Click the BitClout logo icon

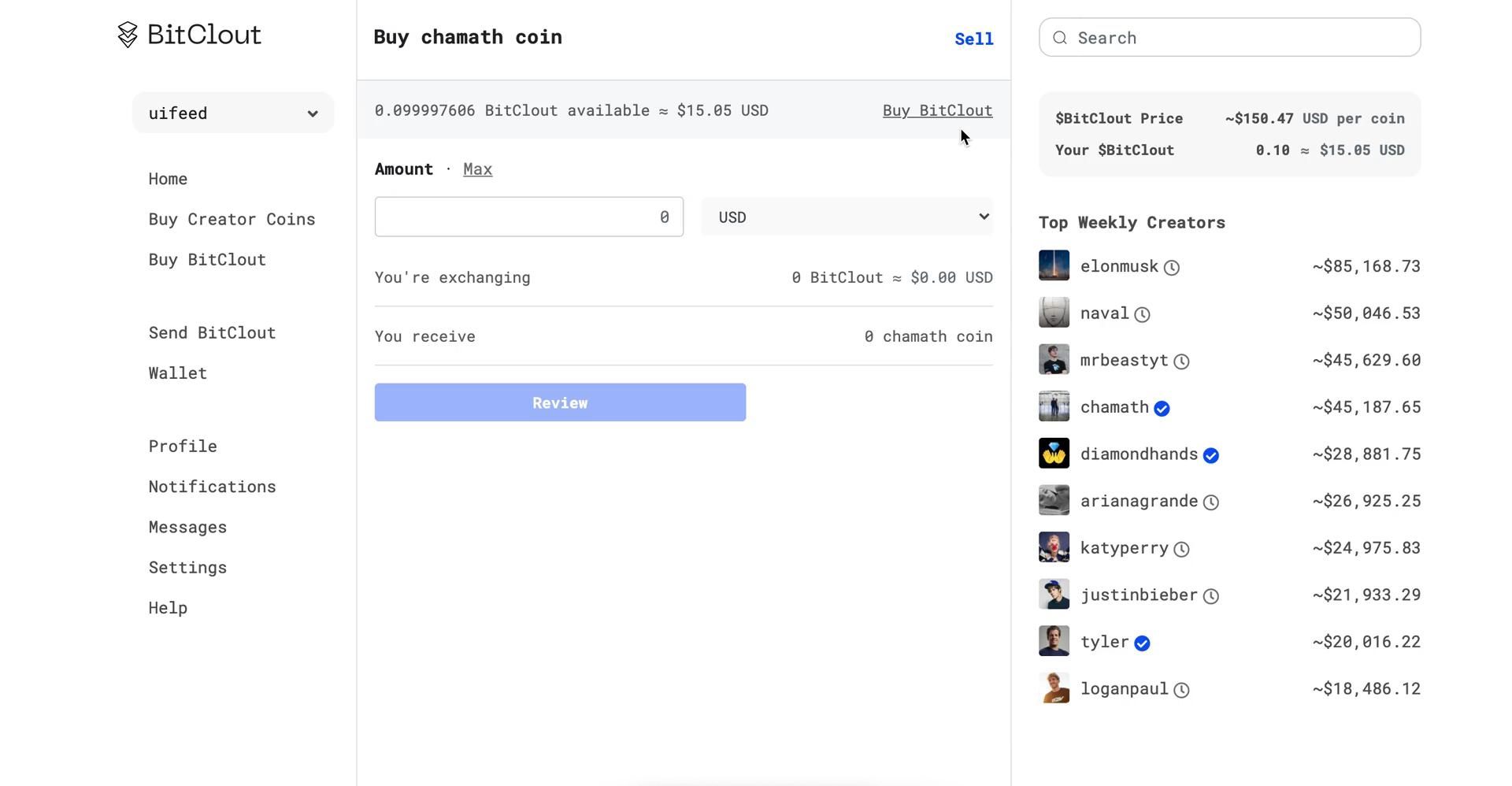pyautogui.click(x=128, y=35)
